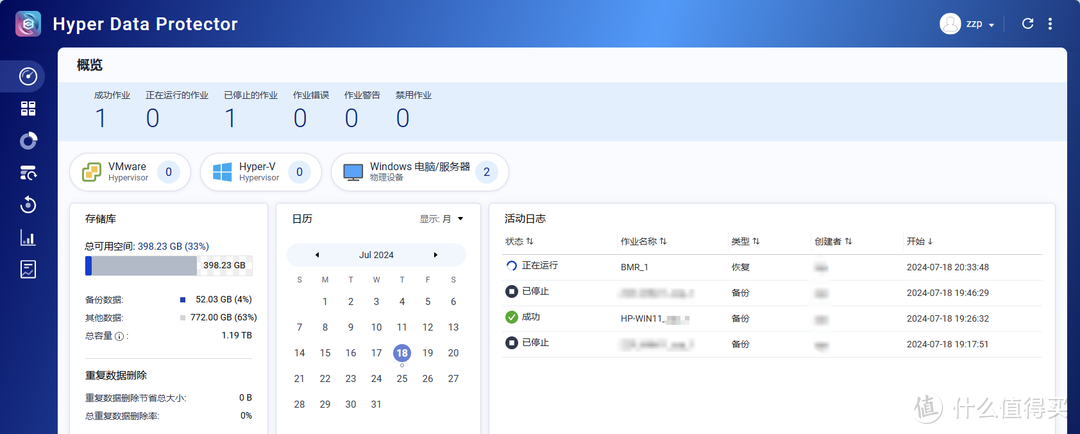The height and width of the screenshot is (434, 1080).
Task: Open the three-dot more options menu
Action: click(1050, 24)
